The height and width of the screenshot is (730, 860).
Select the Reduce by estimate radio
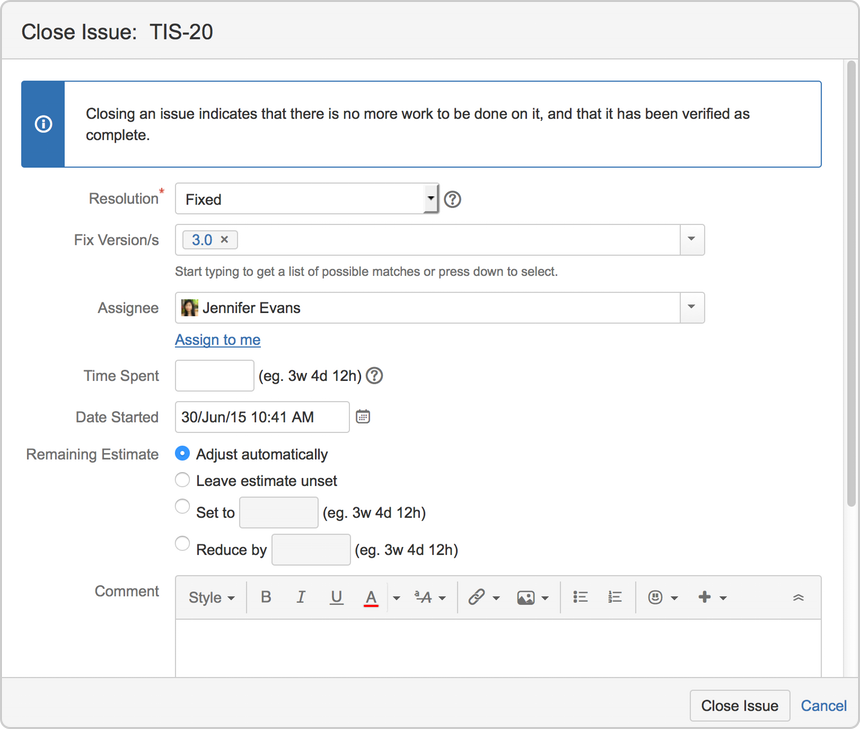pos(182,544)
